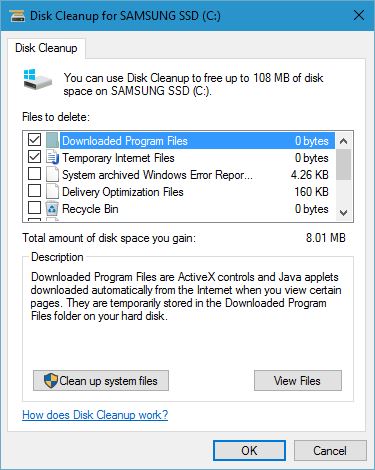This screenshot has height=470, width=375.
Task: Select the Disk Cleanup tab
Action: [46, 48]
